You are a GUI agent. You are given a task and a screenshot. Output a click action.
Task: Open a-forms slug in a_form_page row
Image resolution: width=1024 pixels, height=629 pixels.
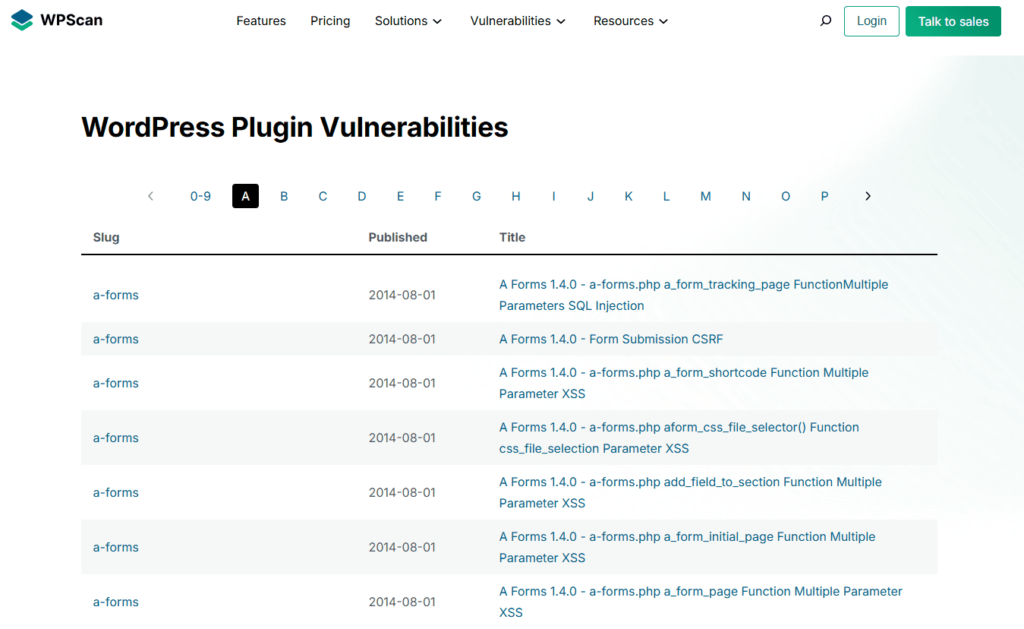[x=116, y=602]
